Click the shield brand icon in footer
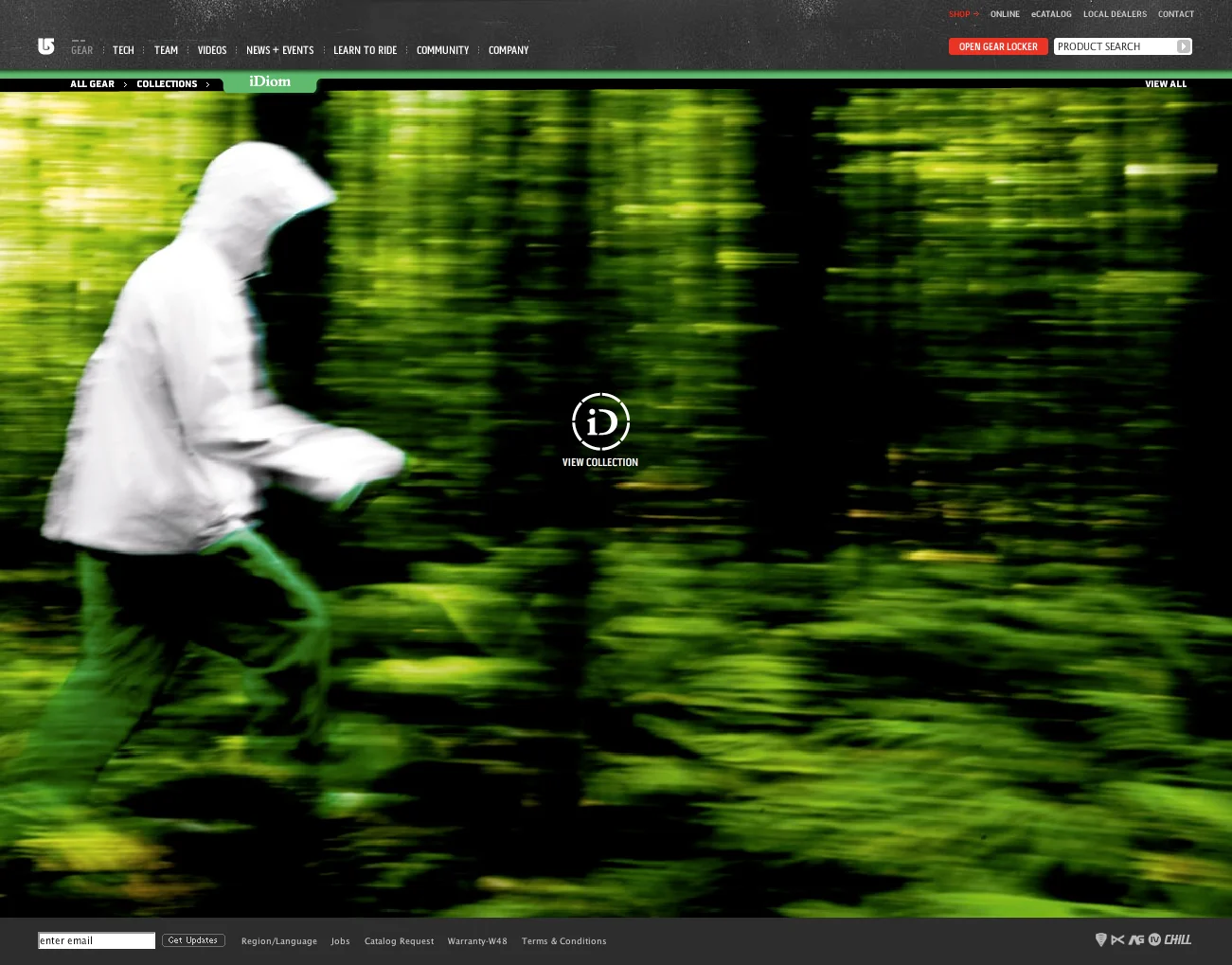The height and width of the screenshot is (965, 1232). click(1100, 939)
